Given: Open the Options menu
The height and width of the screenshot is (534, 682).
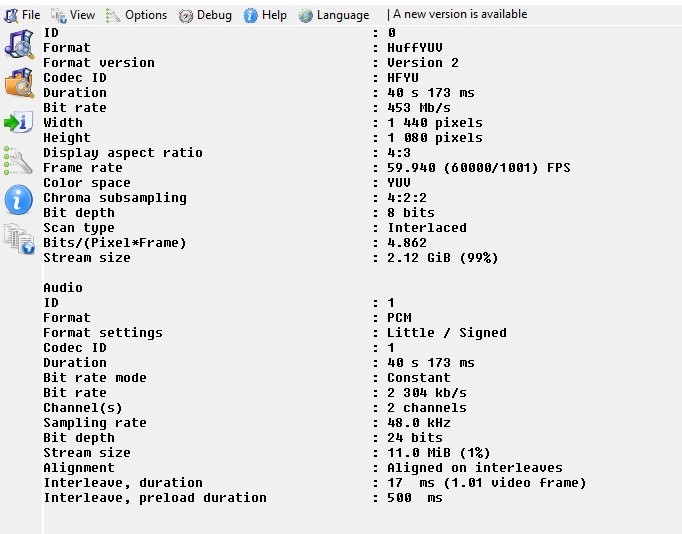Looking at the screenshot, I should pyautogui.click(x=136, y=15).
